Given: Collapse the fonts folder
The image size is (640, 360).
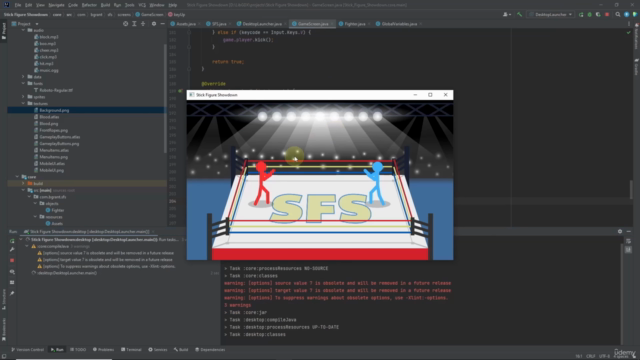Looking at the screenshot, I should [23, 83].
